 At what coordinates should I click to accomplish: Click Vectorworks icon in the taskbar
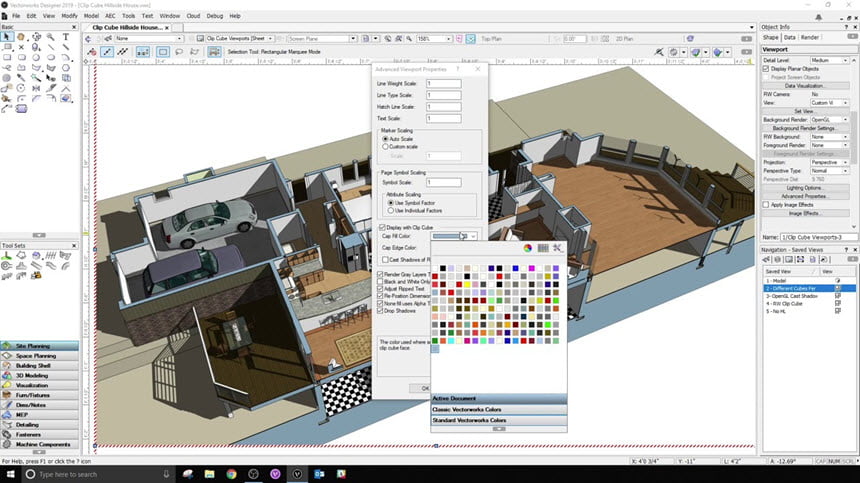(x=297, y=474)
